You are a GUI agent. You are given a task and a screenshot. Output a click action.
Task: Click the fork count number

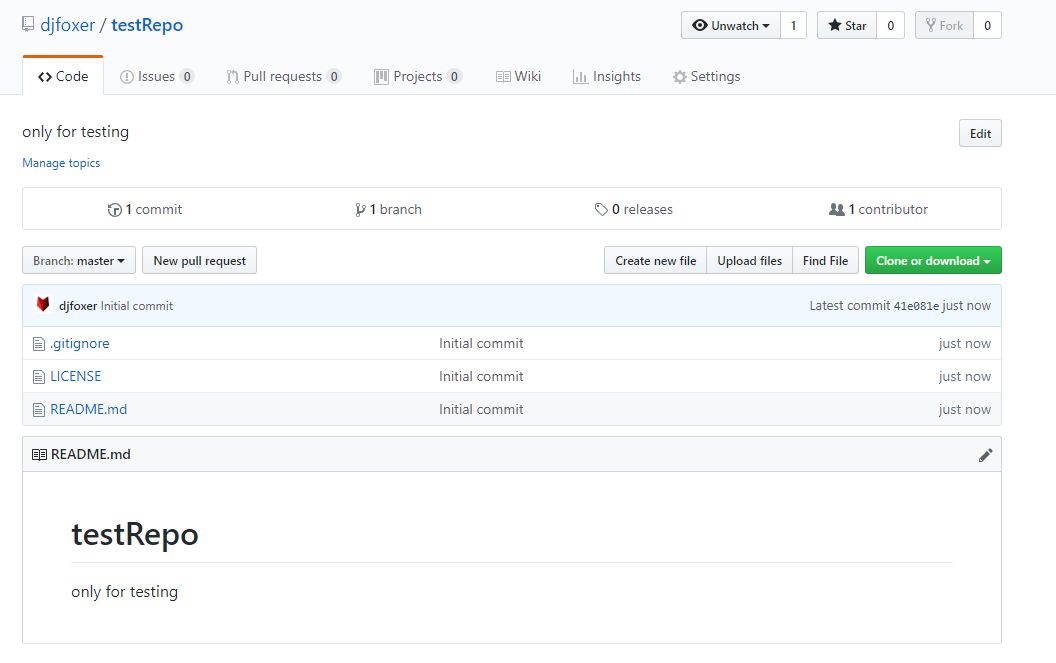point(987,26)
